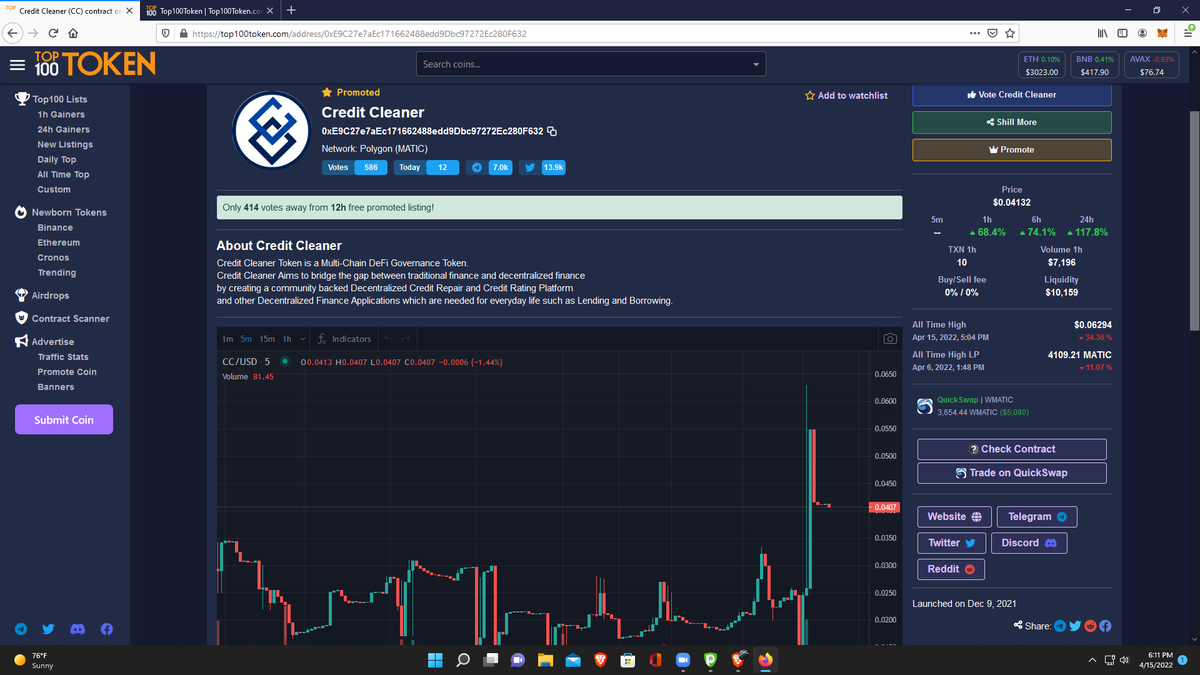Reload the page
Viewport: 1200px width, 675px height.
(54, 33)
